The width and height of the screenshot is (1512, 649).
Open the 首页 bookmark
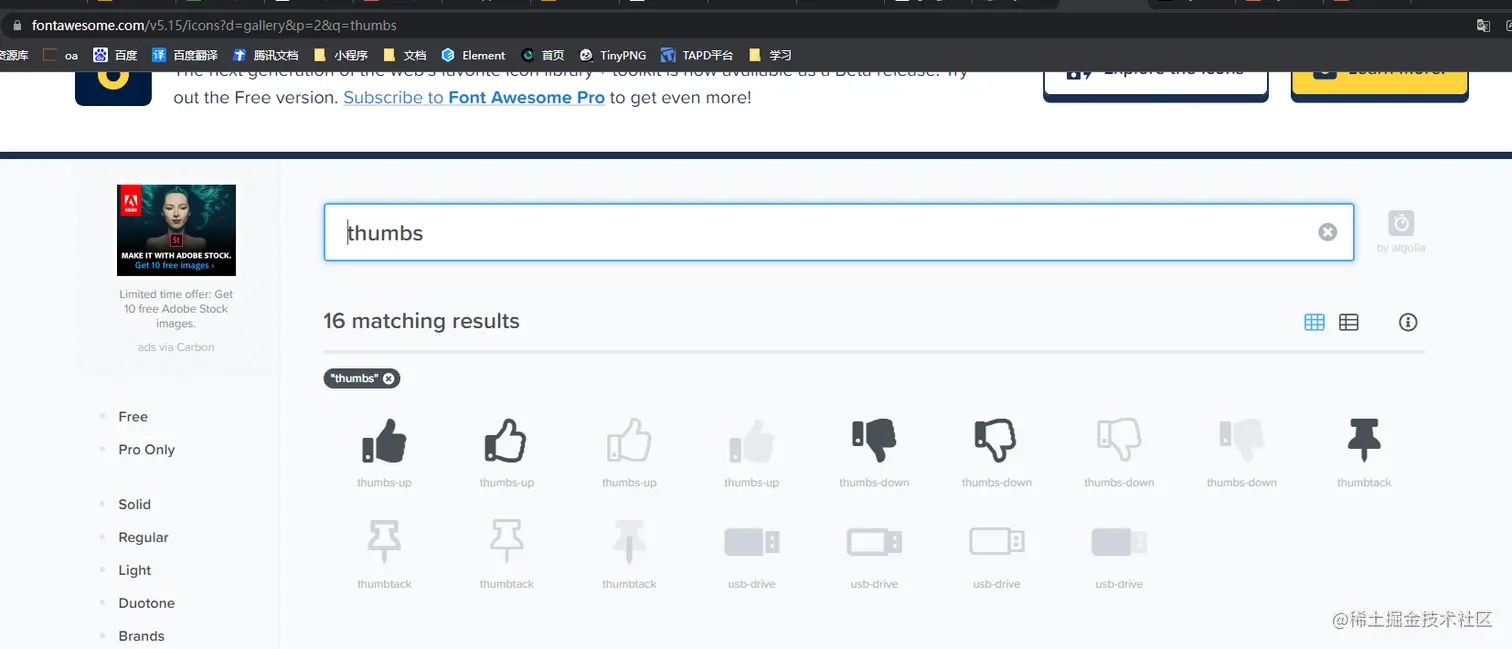543,55
